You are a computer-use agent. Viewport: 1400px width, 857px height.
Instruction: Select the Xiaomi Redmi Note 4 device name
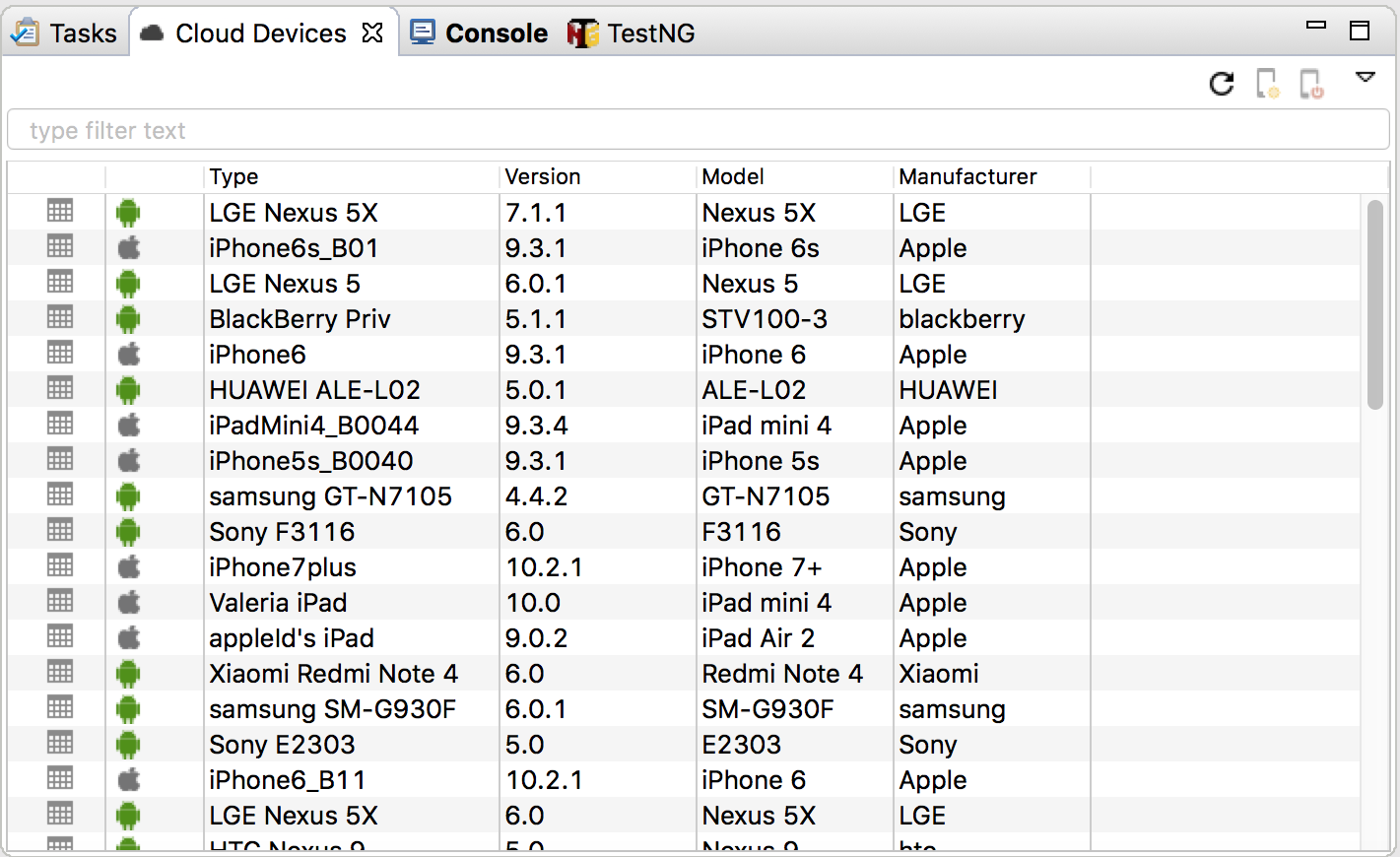coord(333,674)
